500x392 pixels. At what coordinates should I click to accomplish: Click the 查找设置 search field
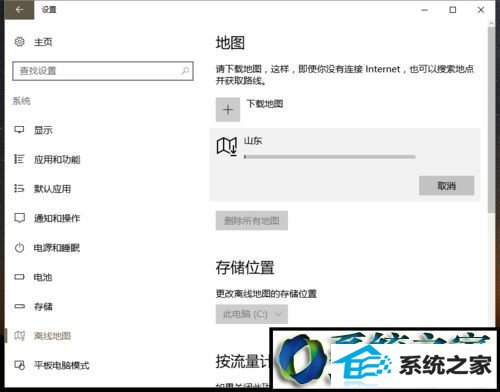pos(103,71)
